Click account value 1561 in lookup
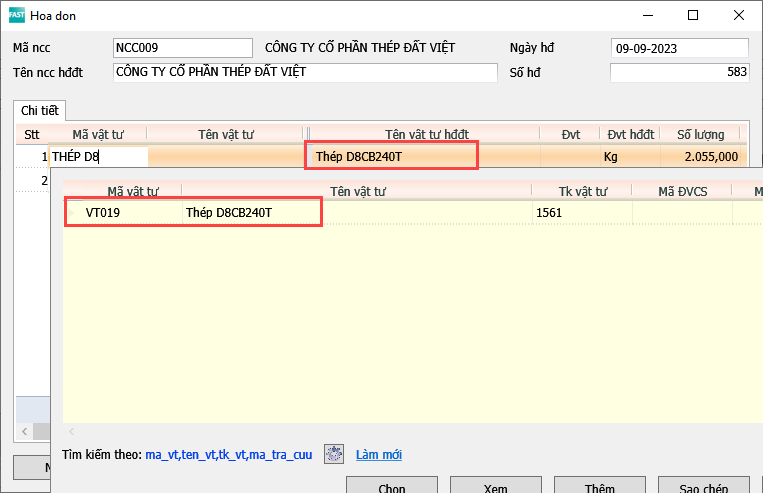The width and height of the screenshot is (763, 493). pos(549,213)
